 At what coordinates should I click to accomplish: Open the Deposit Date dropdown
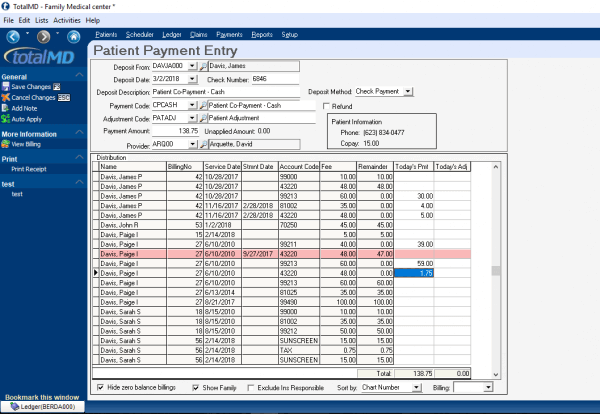pos(192,79)
